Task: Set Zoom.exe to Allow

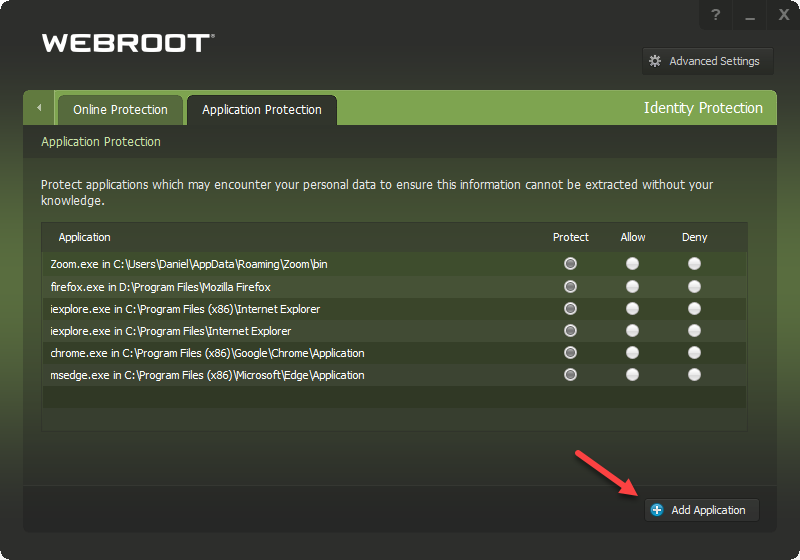Action: coord(633,264)
